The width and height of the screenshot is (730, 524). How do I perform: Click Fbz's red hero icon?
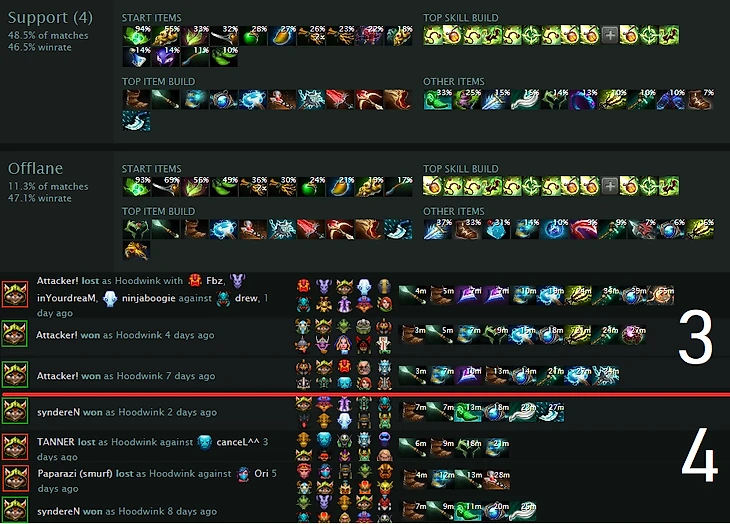195,280
